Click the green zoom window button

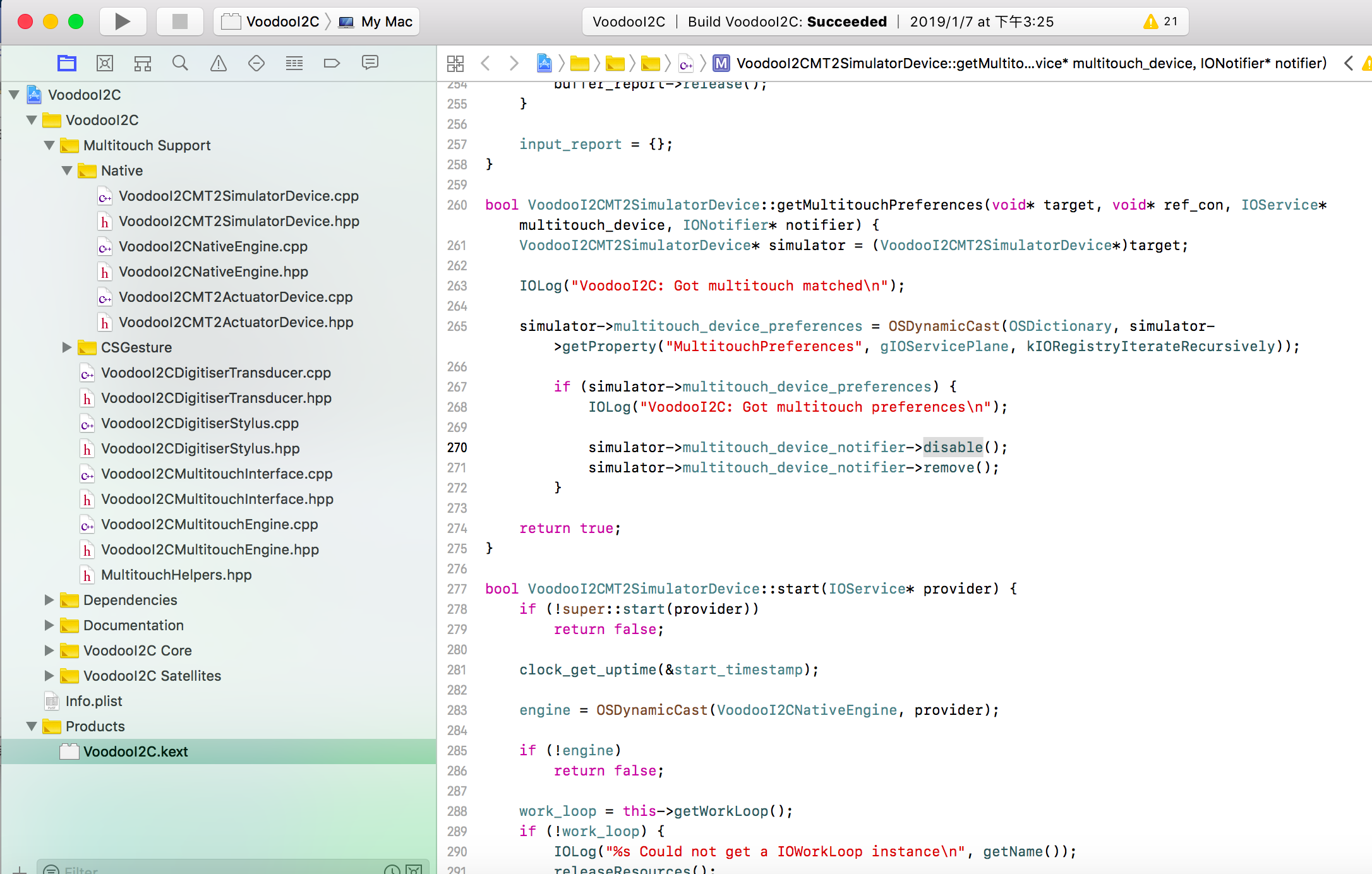click(x=76, y=21)
